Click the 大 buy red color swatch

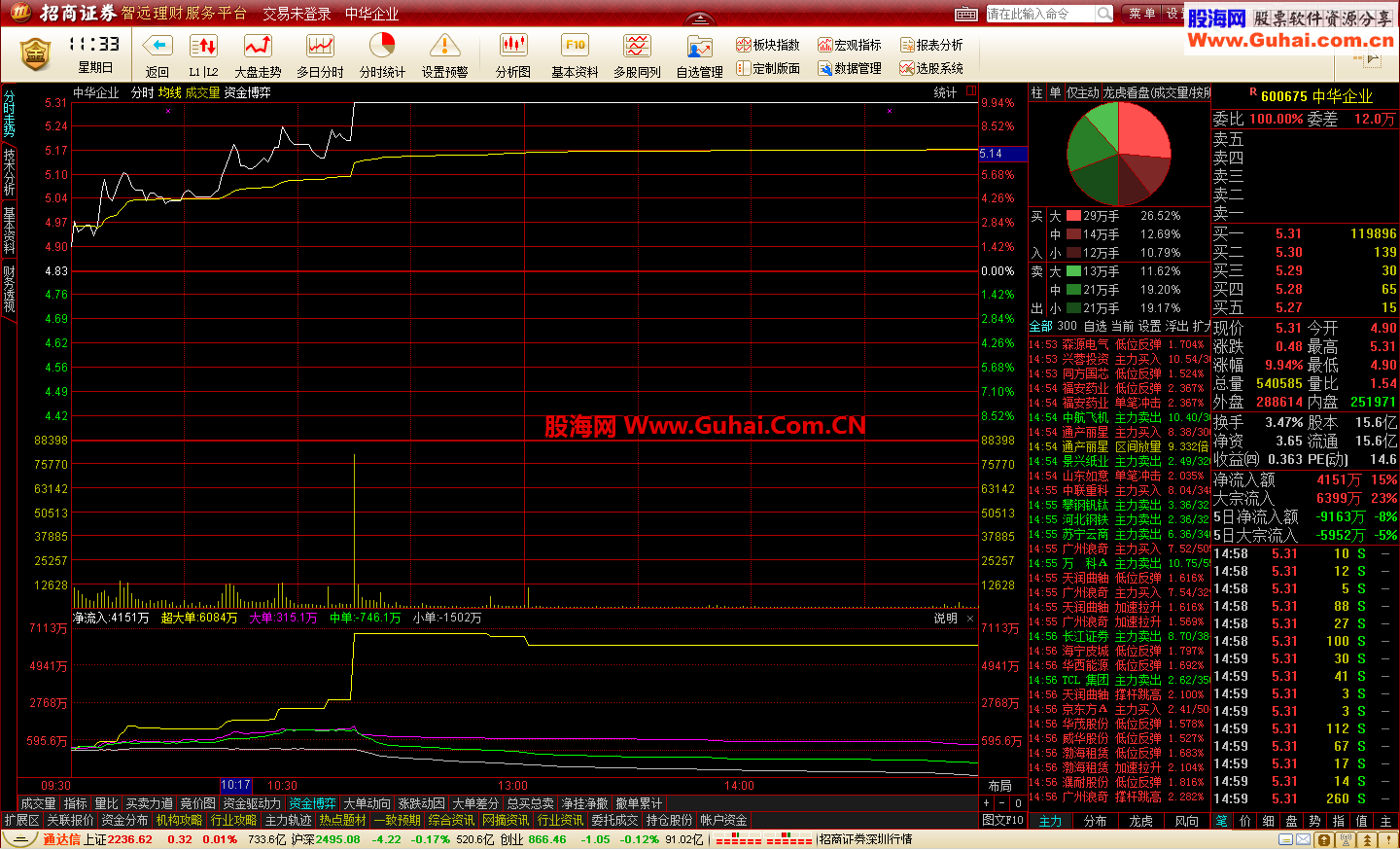1073,216
